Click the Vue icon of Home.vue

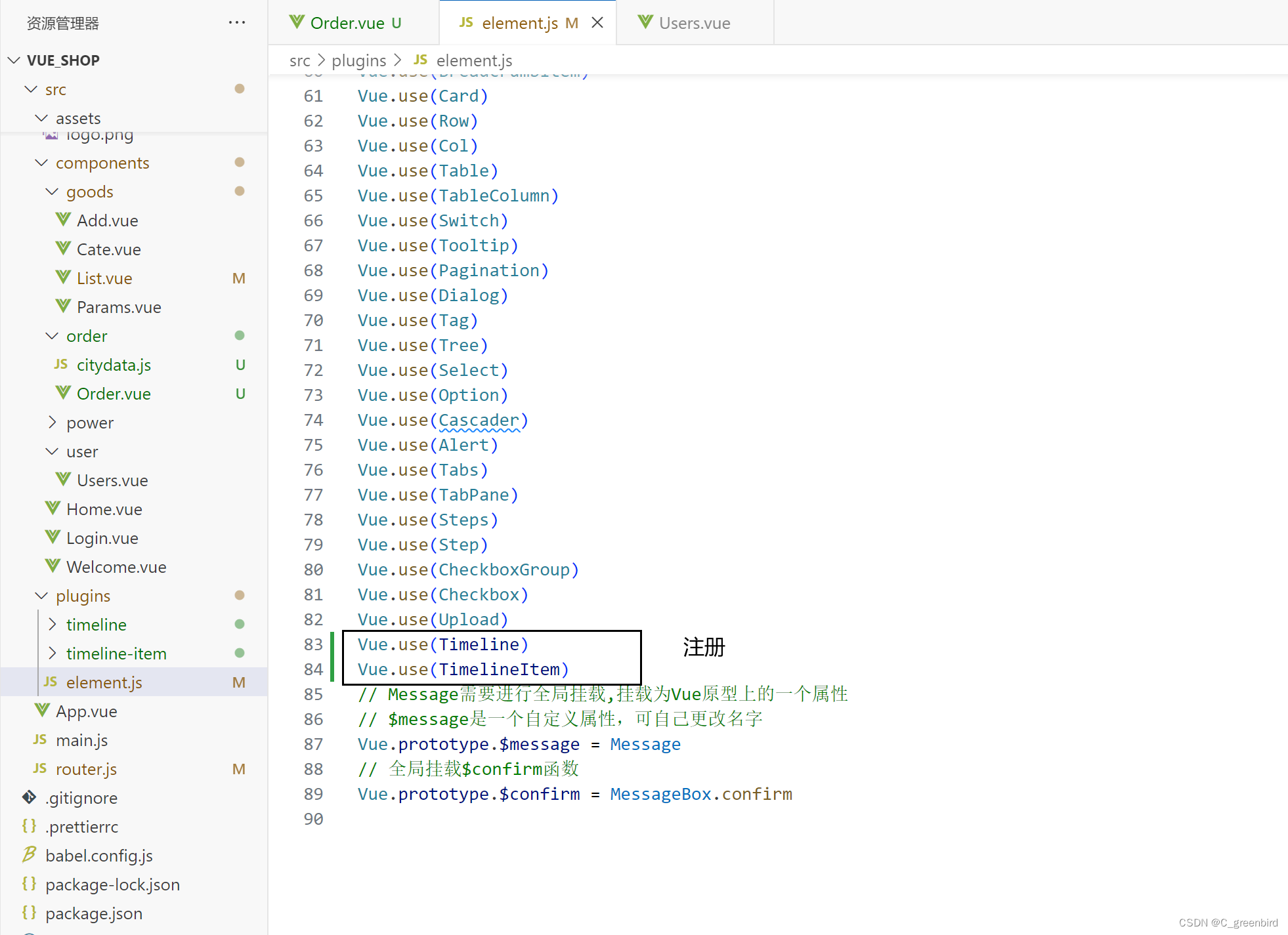(53, 508)
